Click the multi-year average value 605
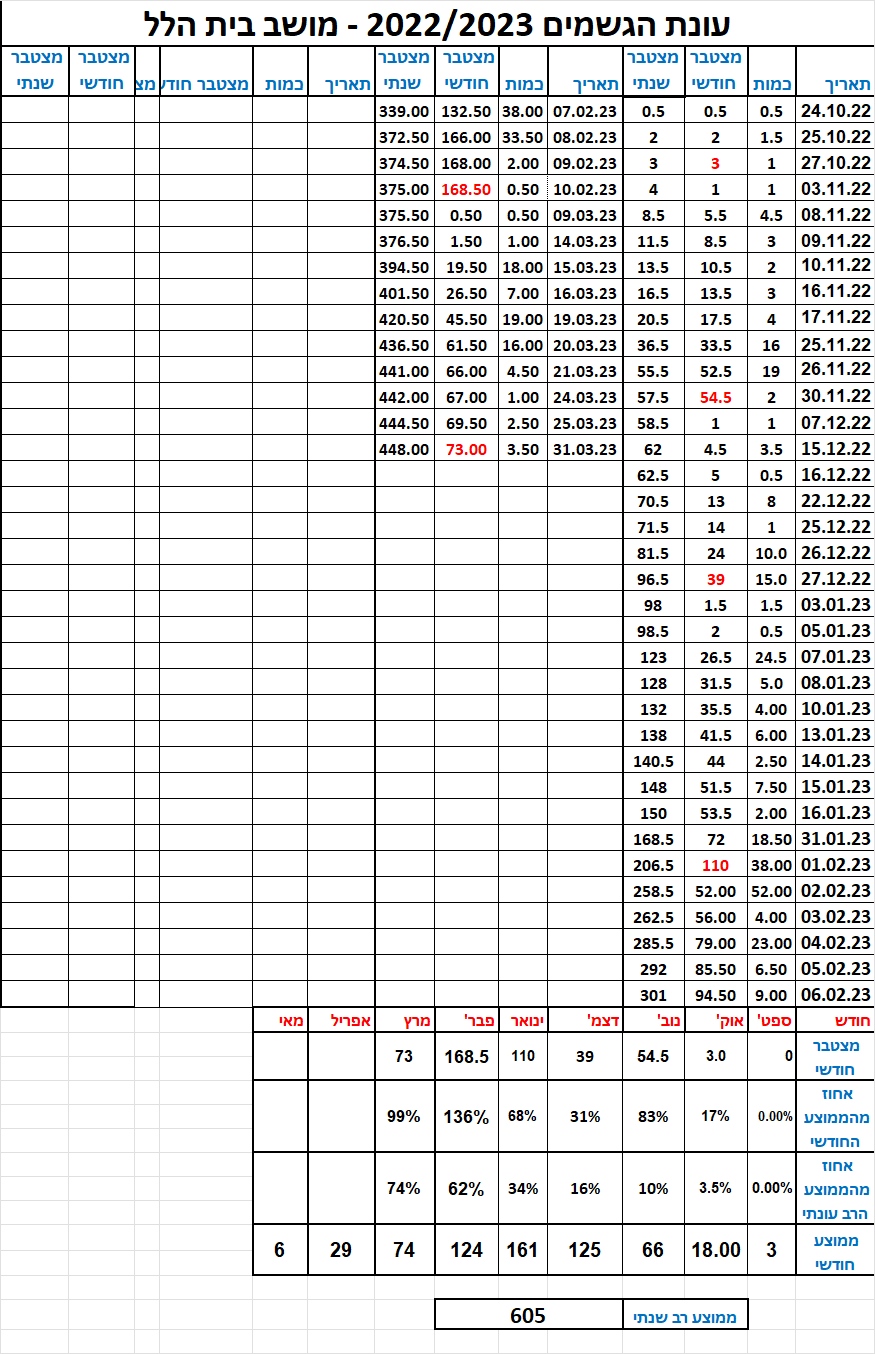875x1354 pixels. click(528, 1315)
